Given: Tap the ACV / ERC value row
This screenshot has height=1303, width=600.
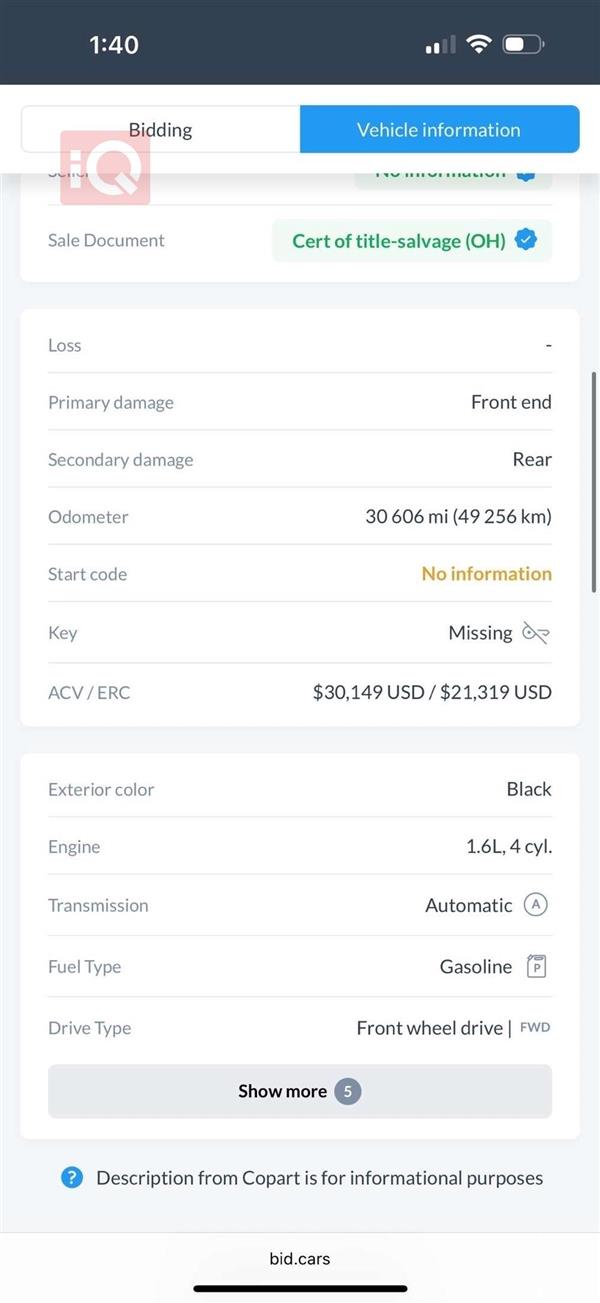Looking at the screenshot, I should 300,692.
